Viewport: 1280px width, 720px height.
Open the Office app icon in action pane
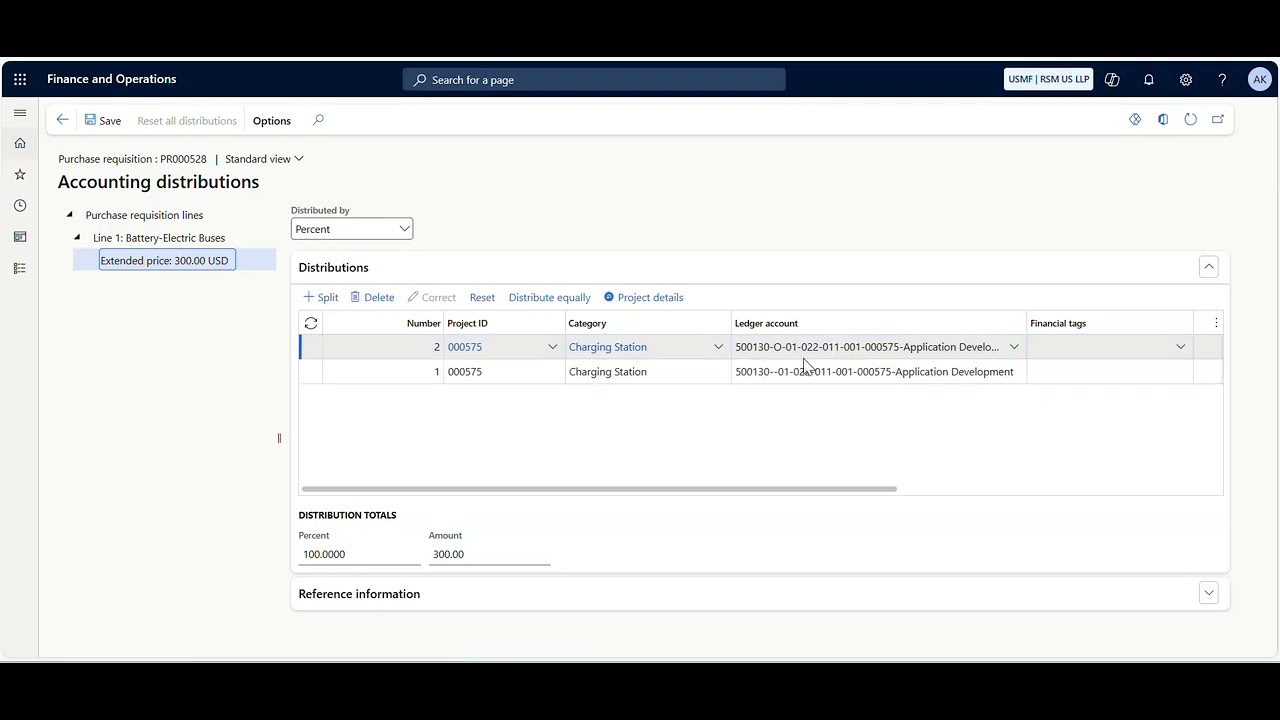[x=1163, y=120]
